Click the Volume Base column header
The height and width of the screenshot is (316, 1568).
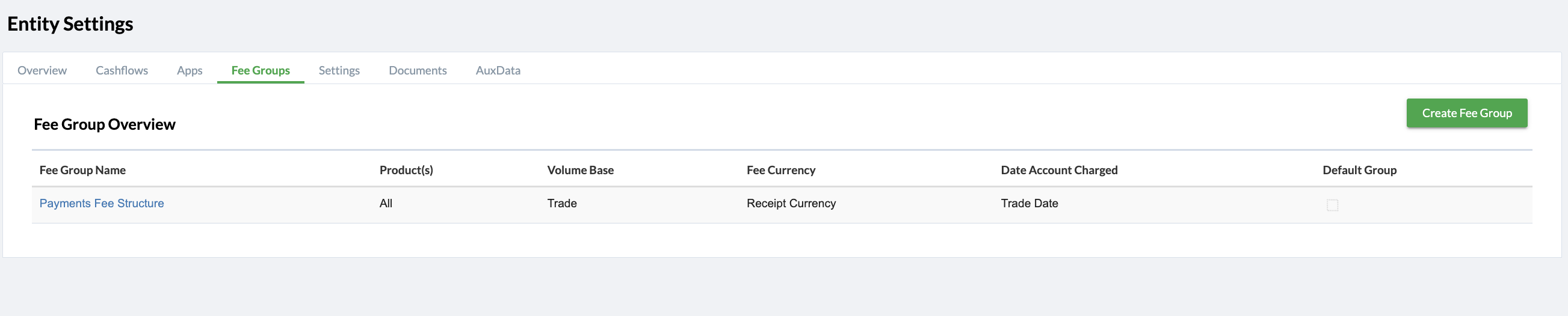[580, 170]
